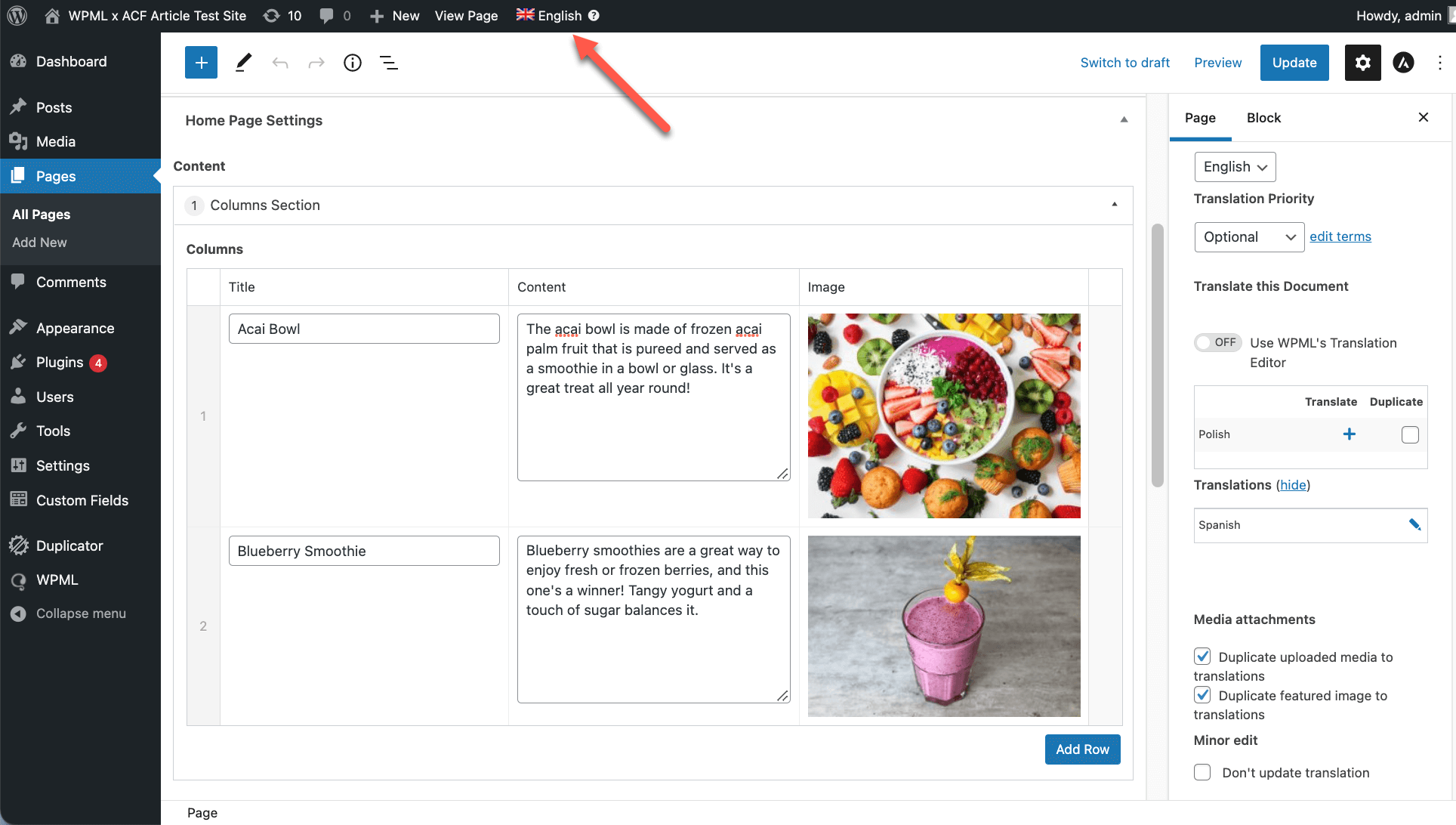
Task: Uncheck Duplicate uploaded media to translations
Action: click(1202, 657)
